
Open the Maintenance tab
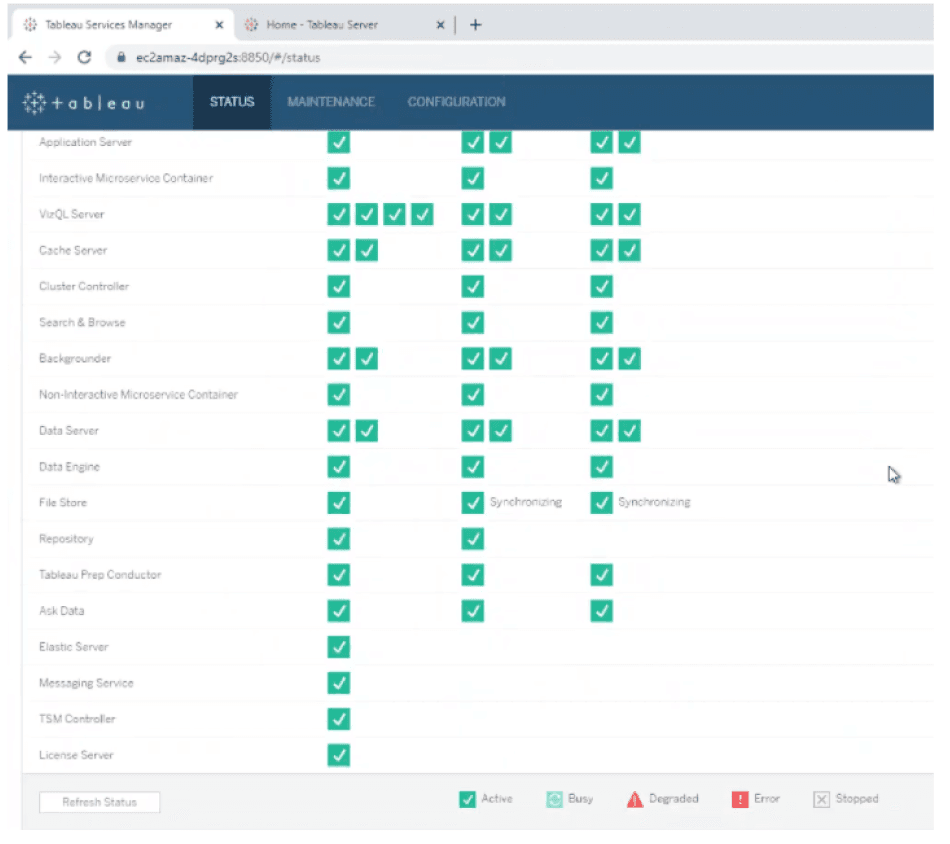pyautogui.click(x=331, y=102)
